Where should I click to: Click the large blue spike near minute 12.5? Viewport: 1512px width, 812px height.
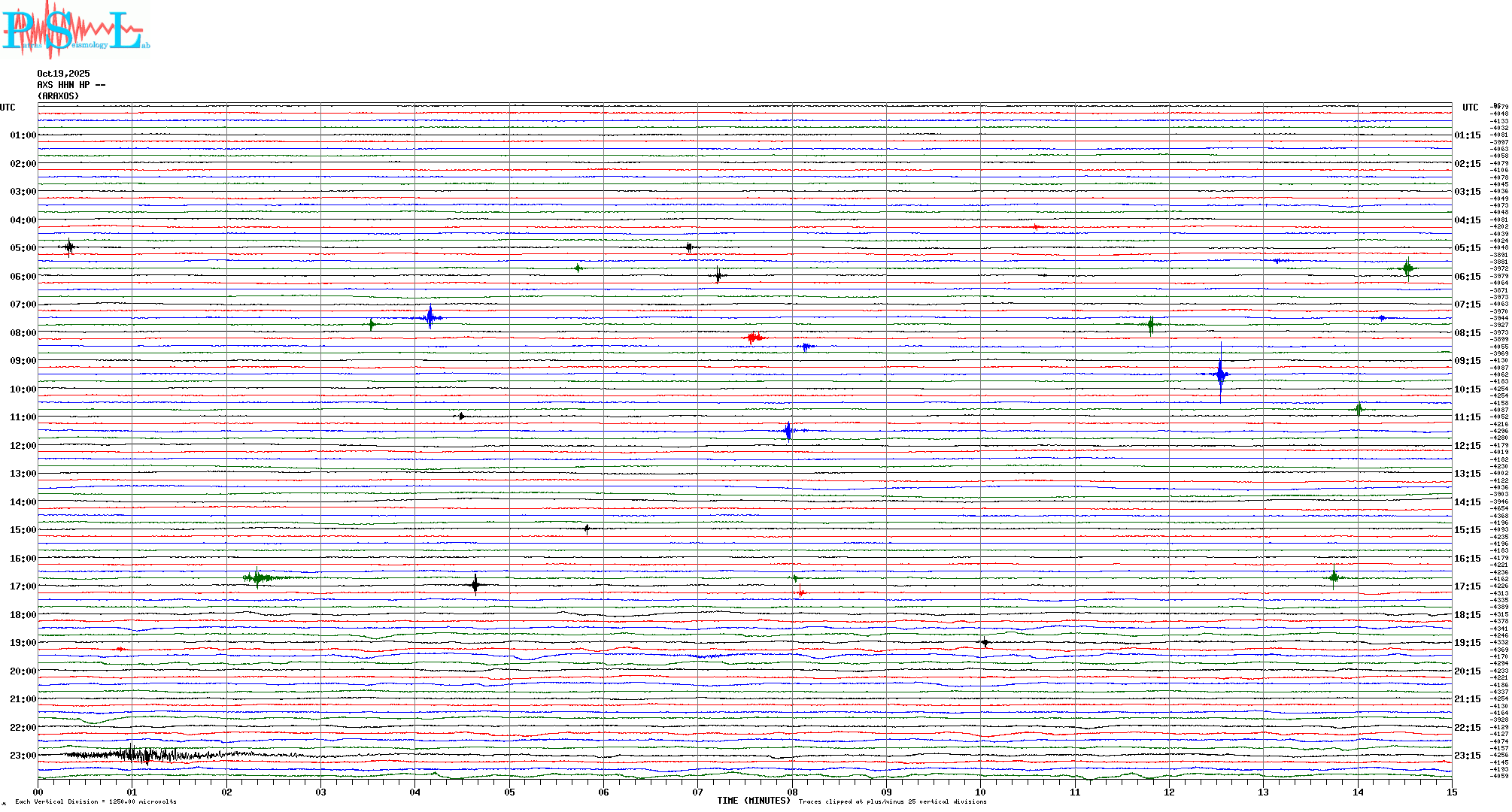click(x=1220, y=374)
